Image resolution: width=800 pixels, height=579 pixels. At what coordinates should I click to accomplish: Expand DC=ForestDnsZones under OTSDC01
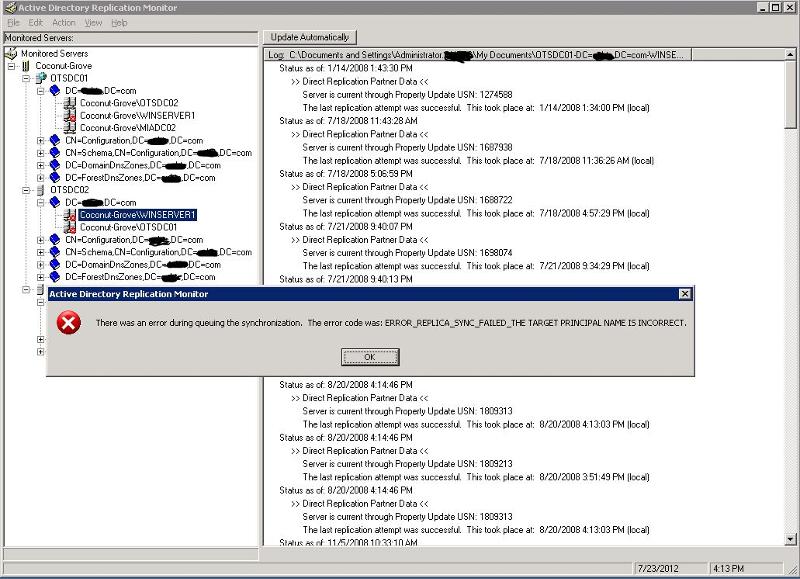[41, 178]
